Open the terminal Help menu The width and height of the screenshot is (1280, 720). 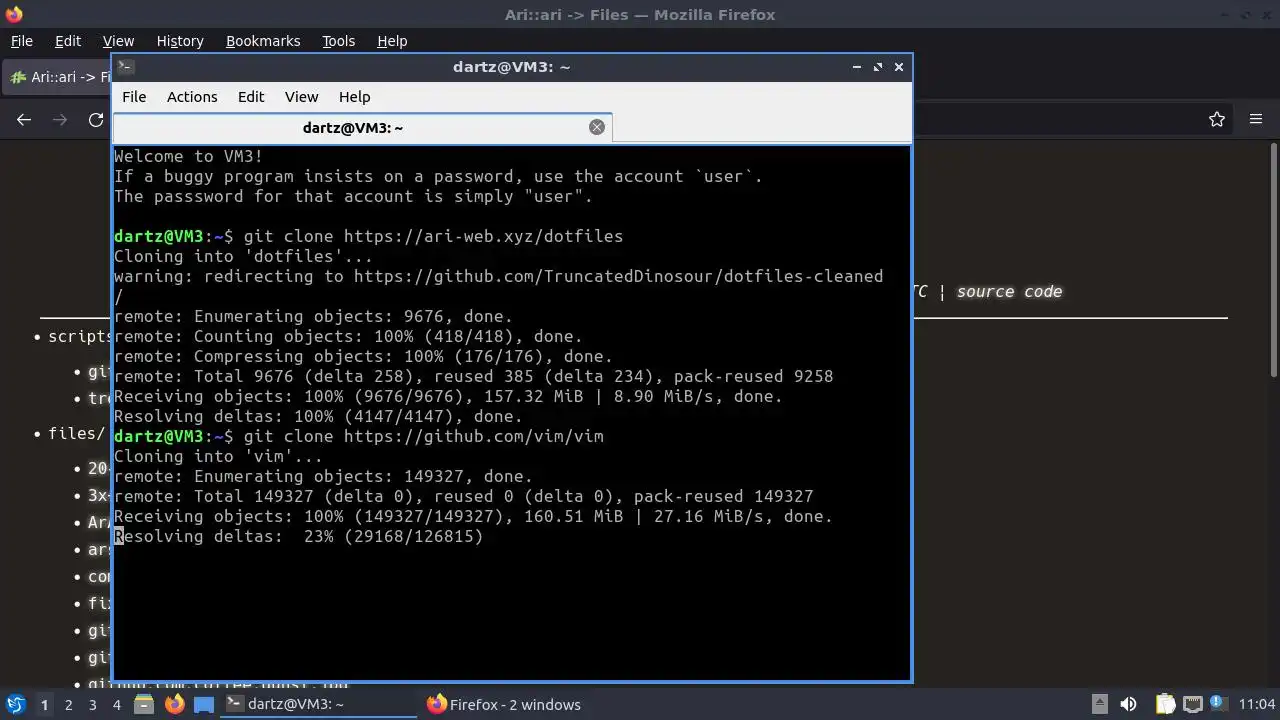(354, 96)
